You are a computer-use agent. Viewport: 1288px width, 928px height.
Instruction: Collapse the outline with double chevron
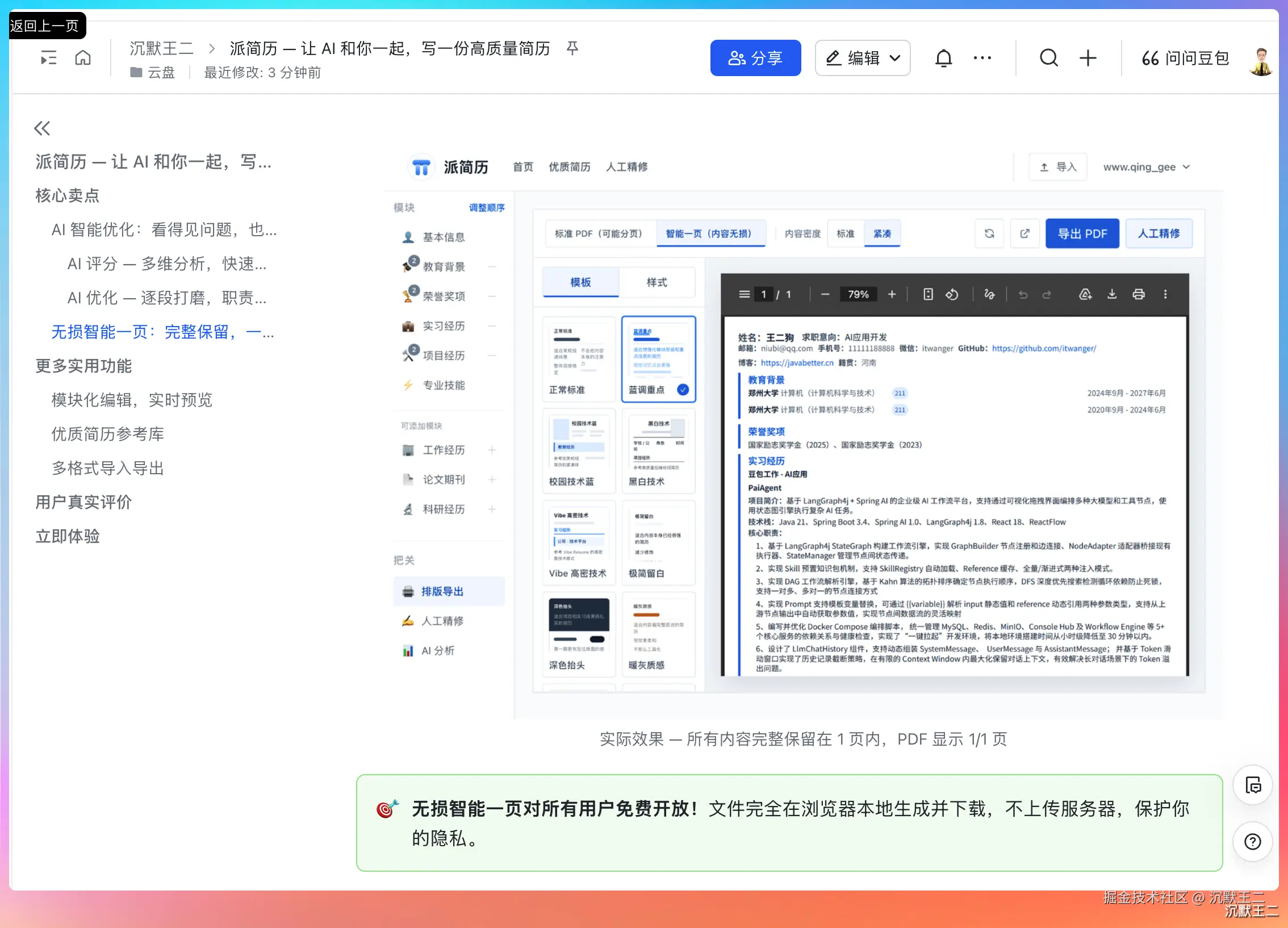(x=42, y=128)
